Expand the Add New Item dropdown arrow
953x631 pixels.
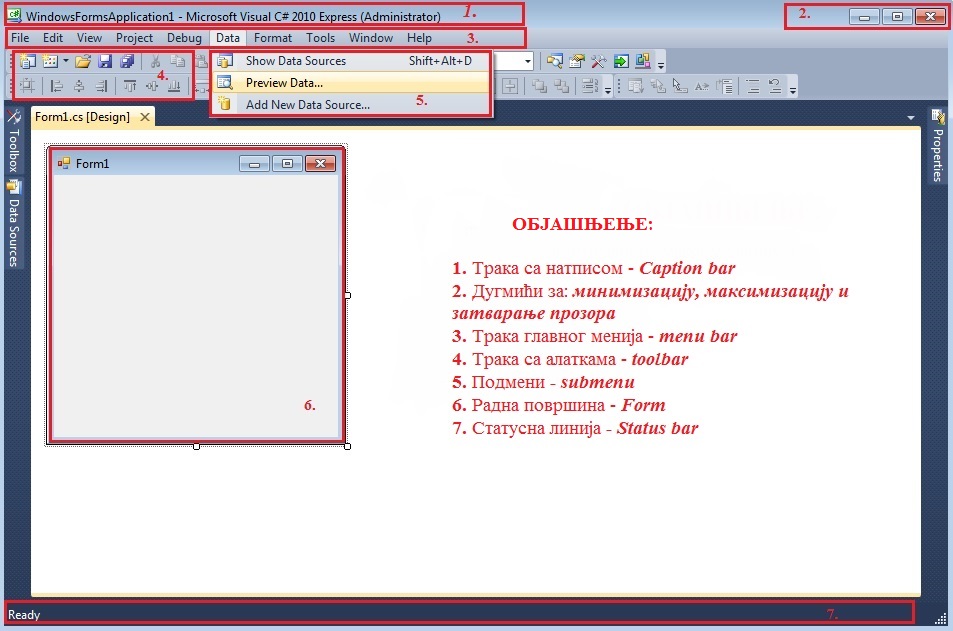65,62
